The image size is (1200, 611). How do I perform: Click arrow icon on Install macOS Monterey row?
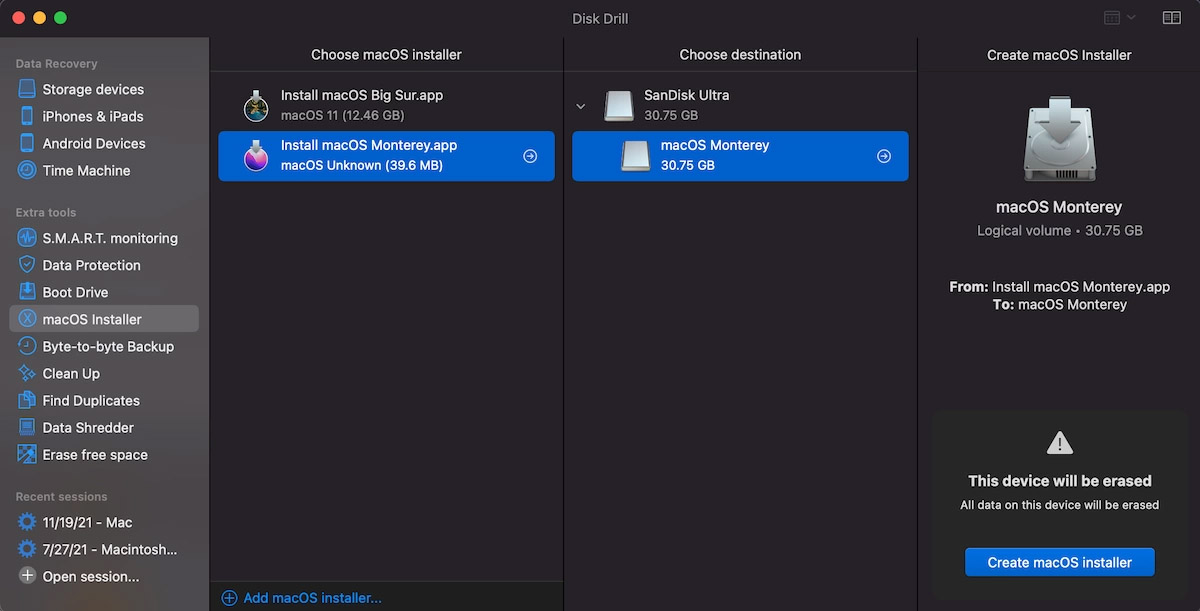531,156
